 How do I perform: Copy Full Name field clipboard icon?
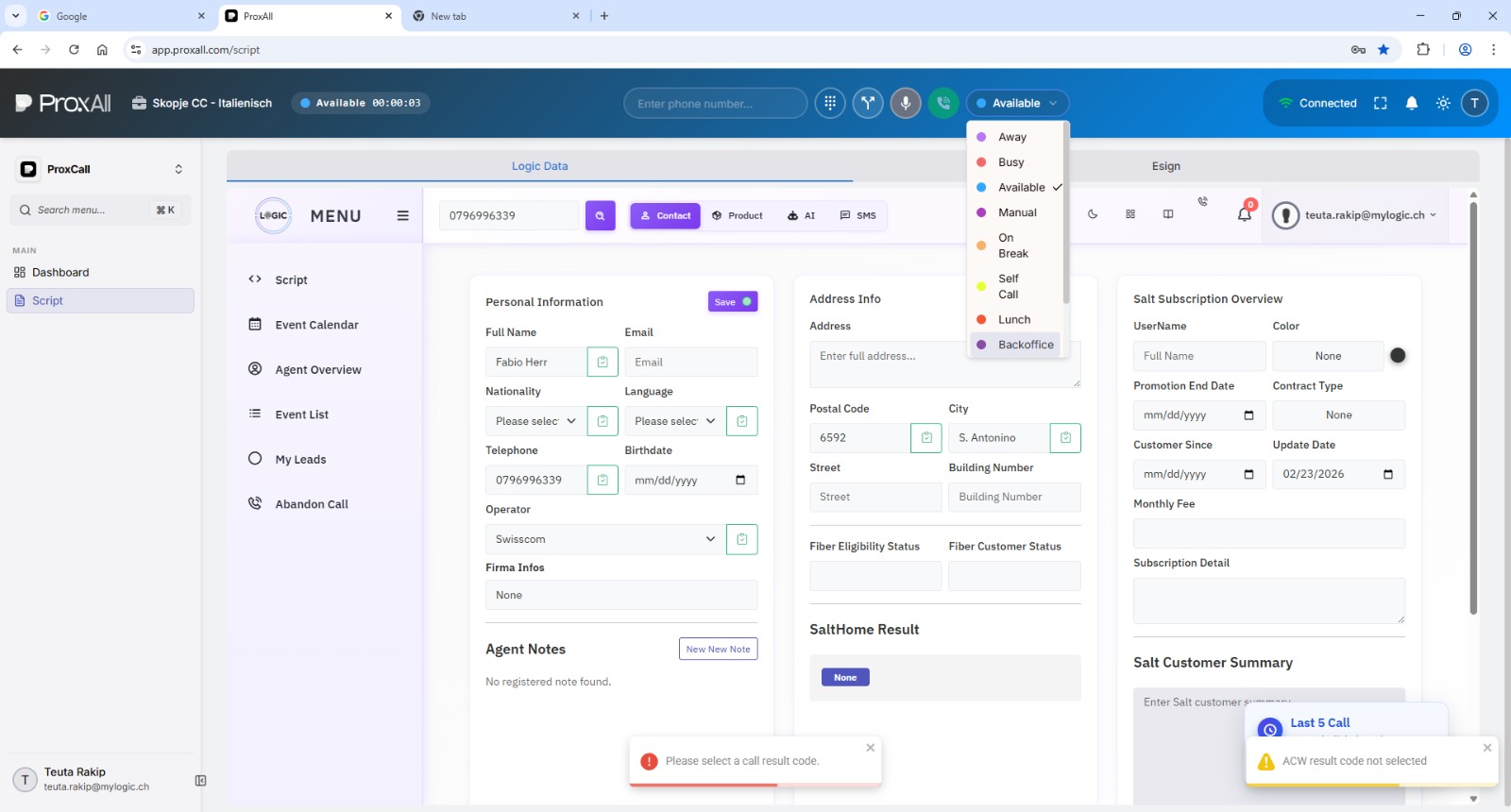click(603, 362)
